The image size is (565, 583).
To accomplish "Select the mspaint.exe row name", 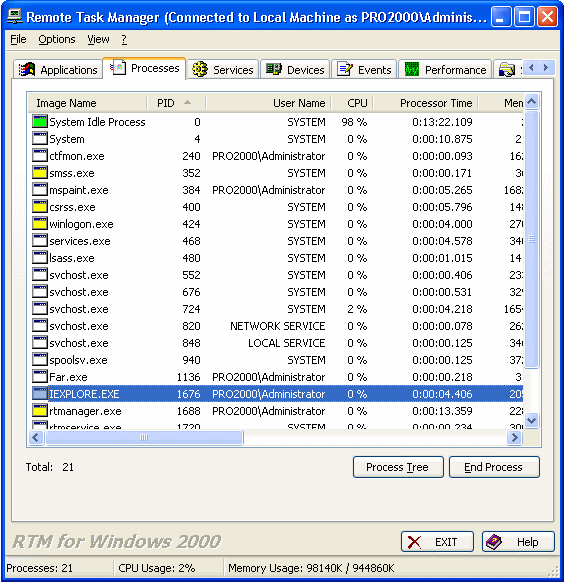I will pos(79,190).
